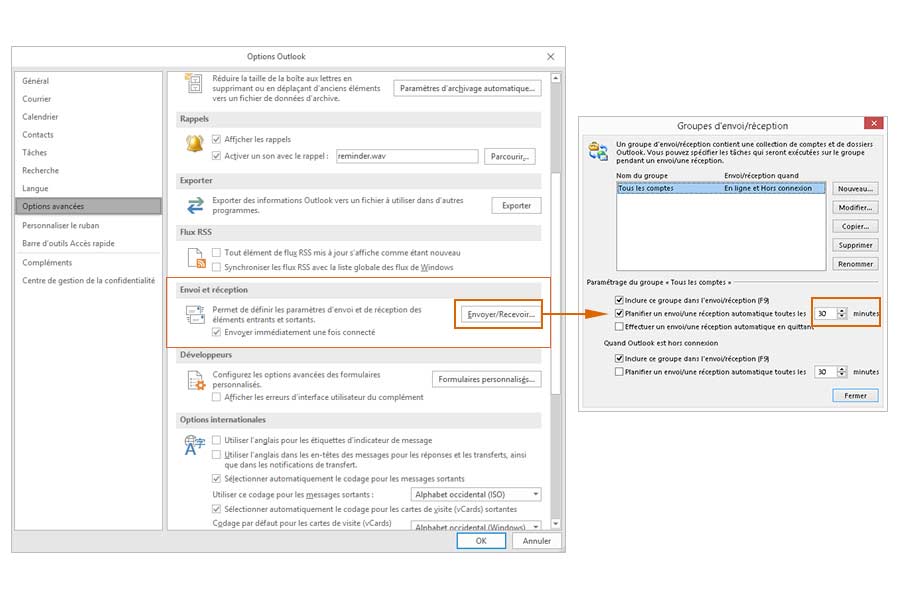Toggle online Planifier un envoi automatique checkbox
The width and height of the screenshot is (900, 600).
619,313
